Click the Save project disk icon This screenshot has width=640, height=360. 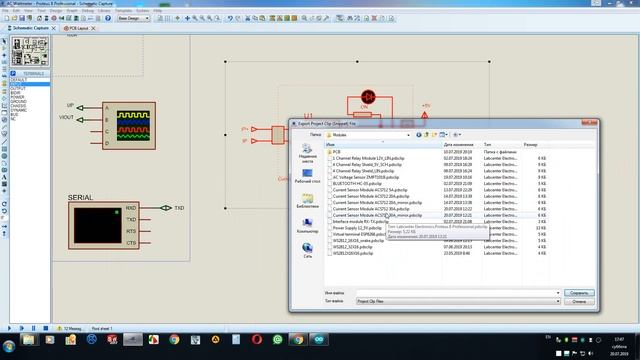pos(22,18)
